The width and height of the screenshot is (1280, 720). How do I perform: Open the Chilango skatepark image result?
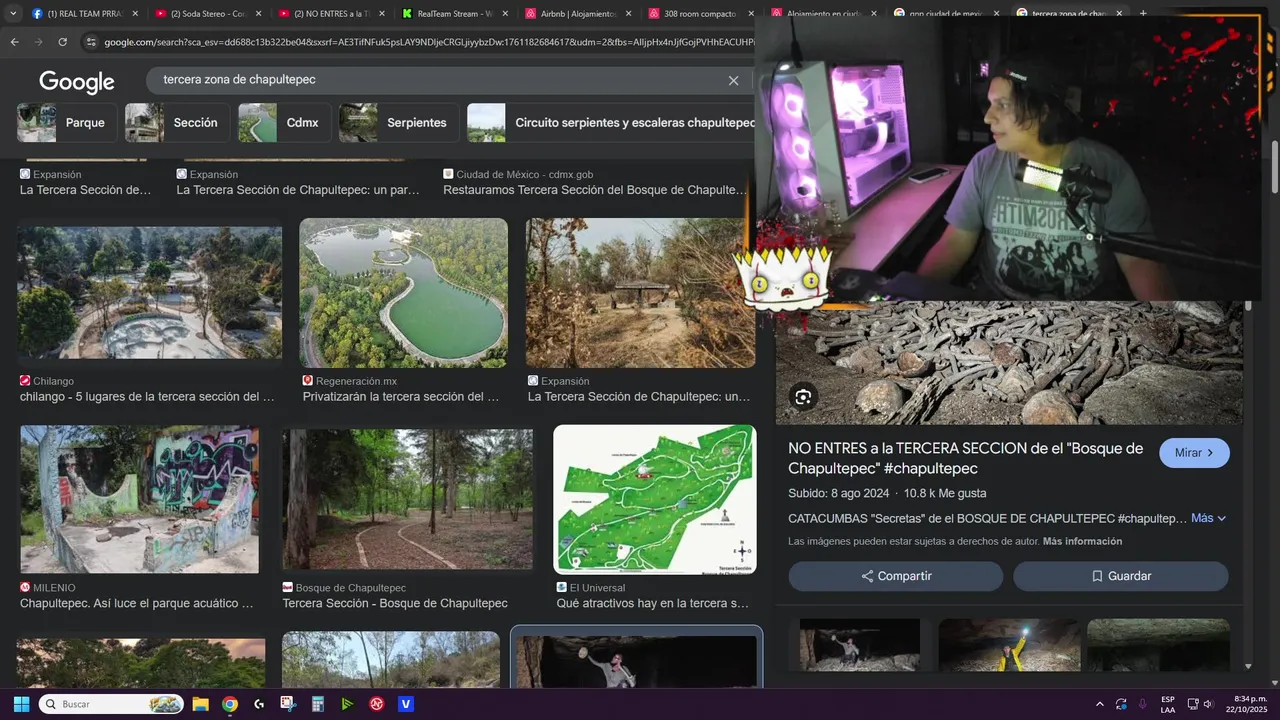(x=149, y=293)
